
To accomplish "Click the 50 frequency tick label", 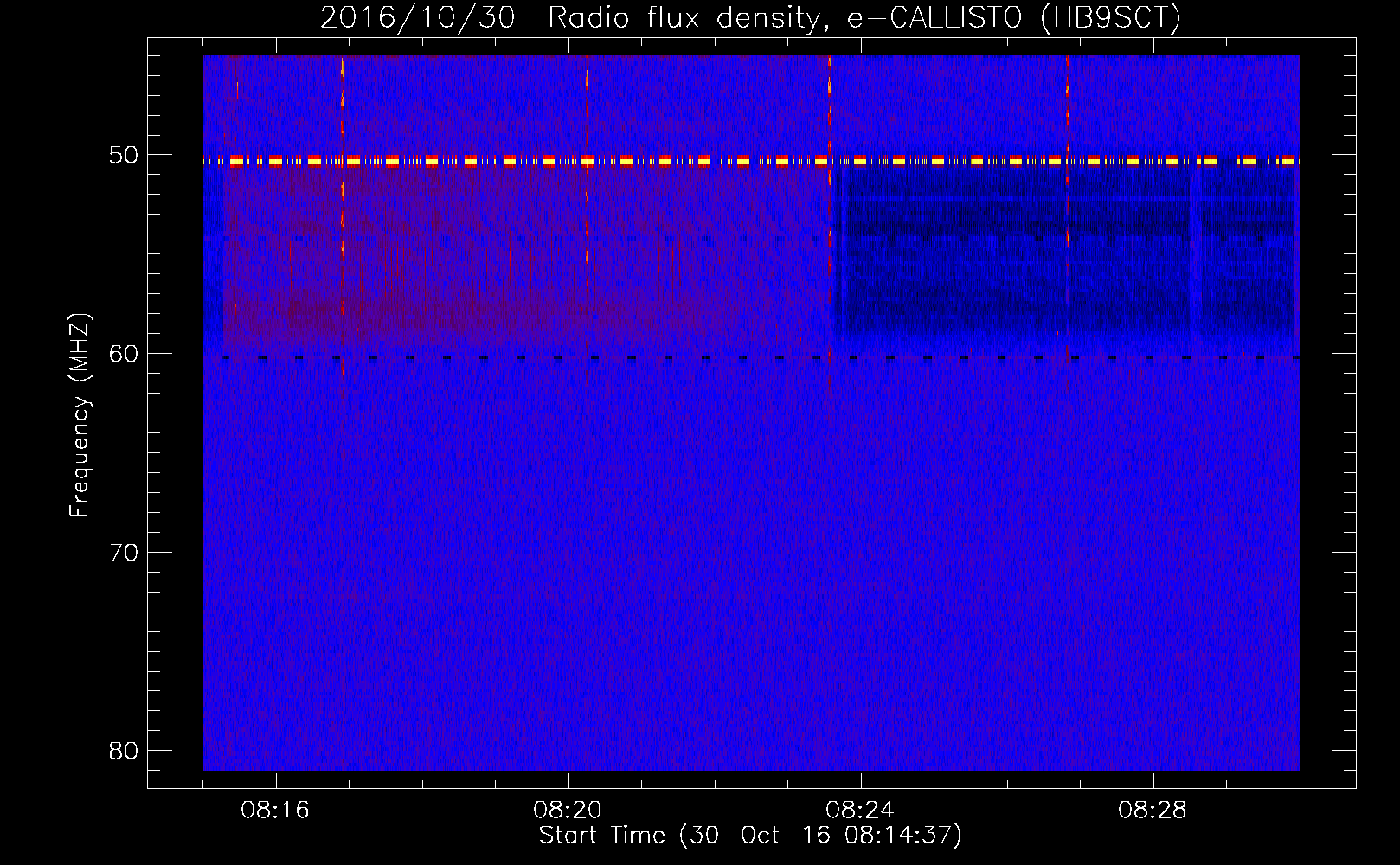I will pyautogui.click(x=124, y=156).
